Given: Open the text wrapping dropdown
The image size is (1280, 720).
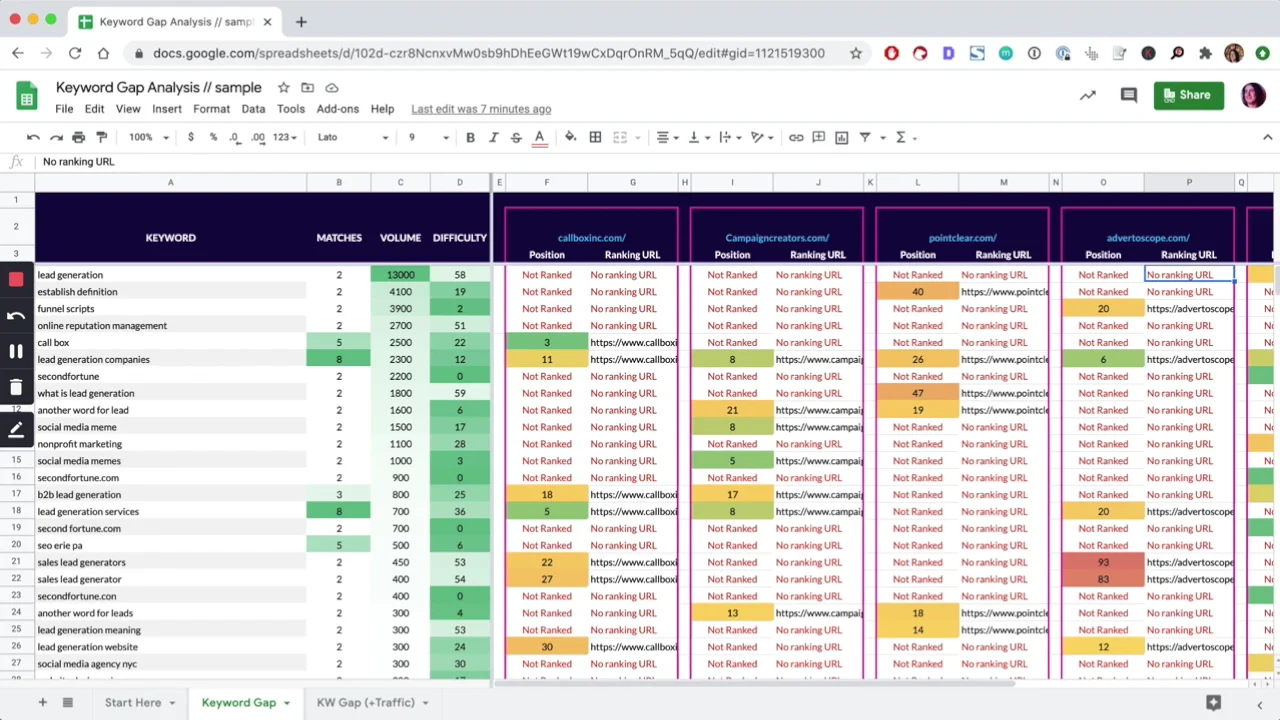Looking at the screenshot, I should (x=729, y=137).
